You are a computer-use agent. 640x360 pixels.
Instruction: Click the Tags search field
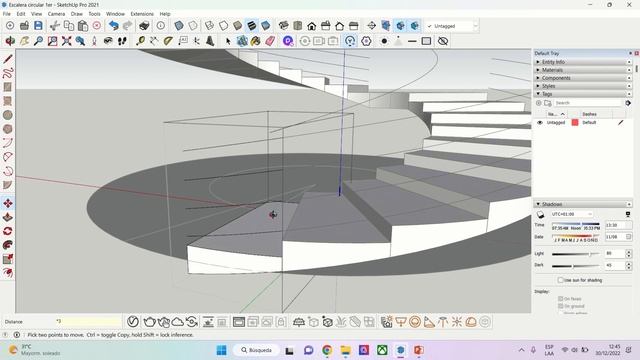[x=588, y=103]
